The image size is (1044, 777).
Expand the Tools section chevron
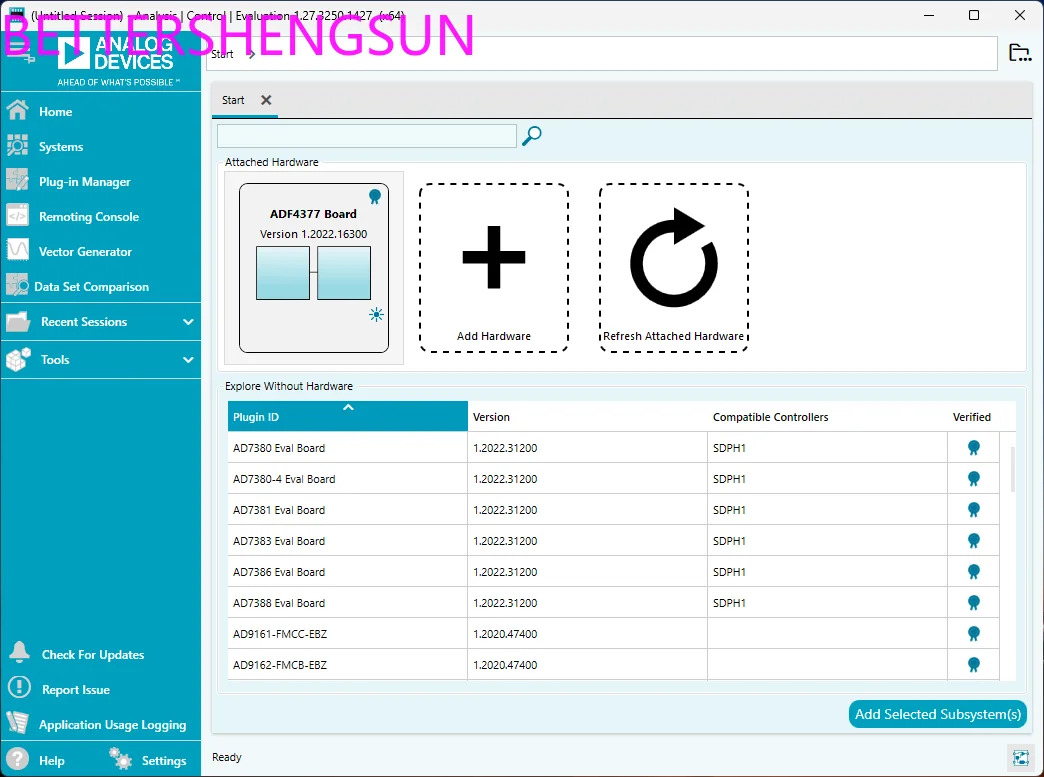click(188, 360)
